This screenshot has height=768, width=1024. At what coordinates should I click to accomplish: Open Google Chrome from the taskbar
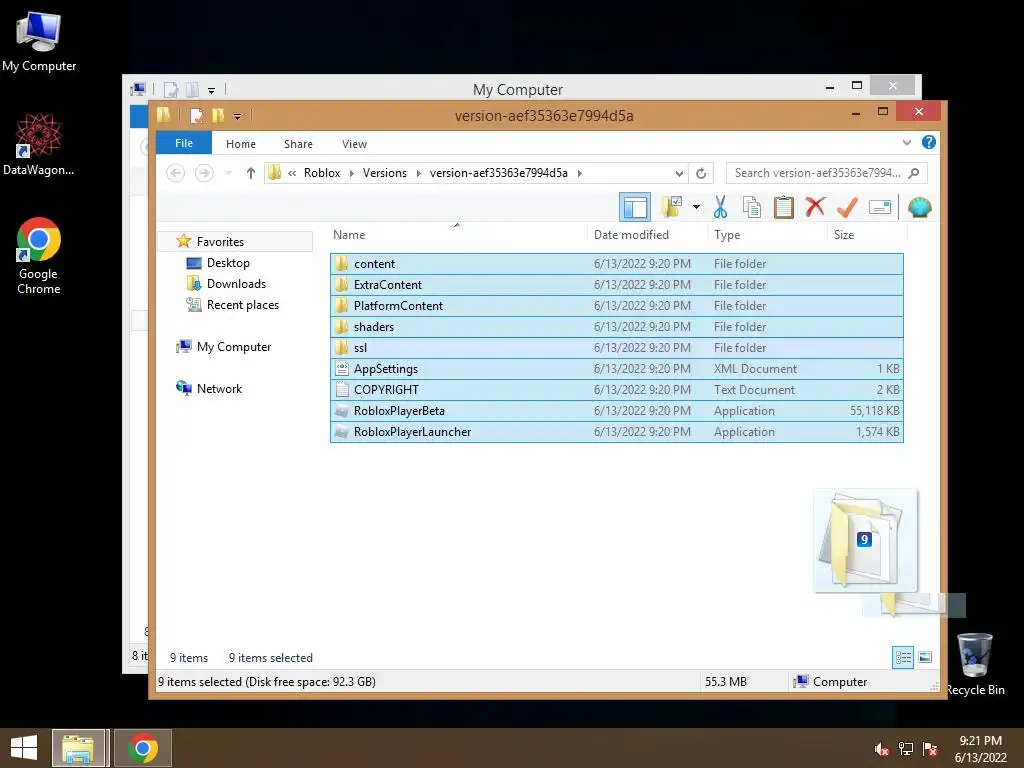click(143, 748)
